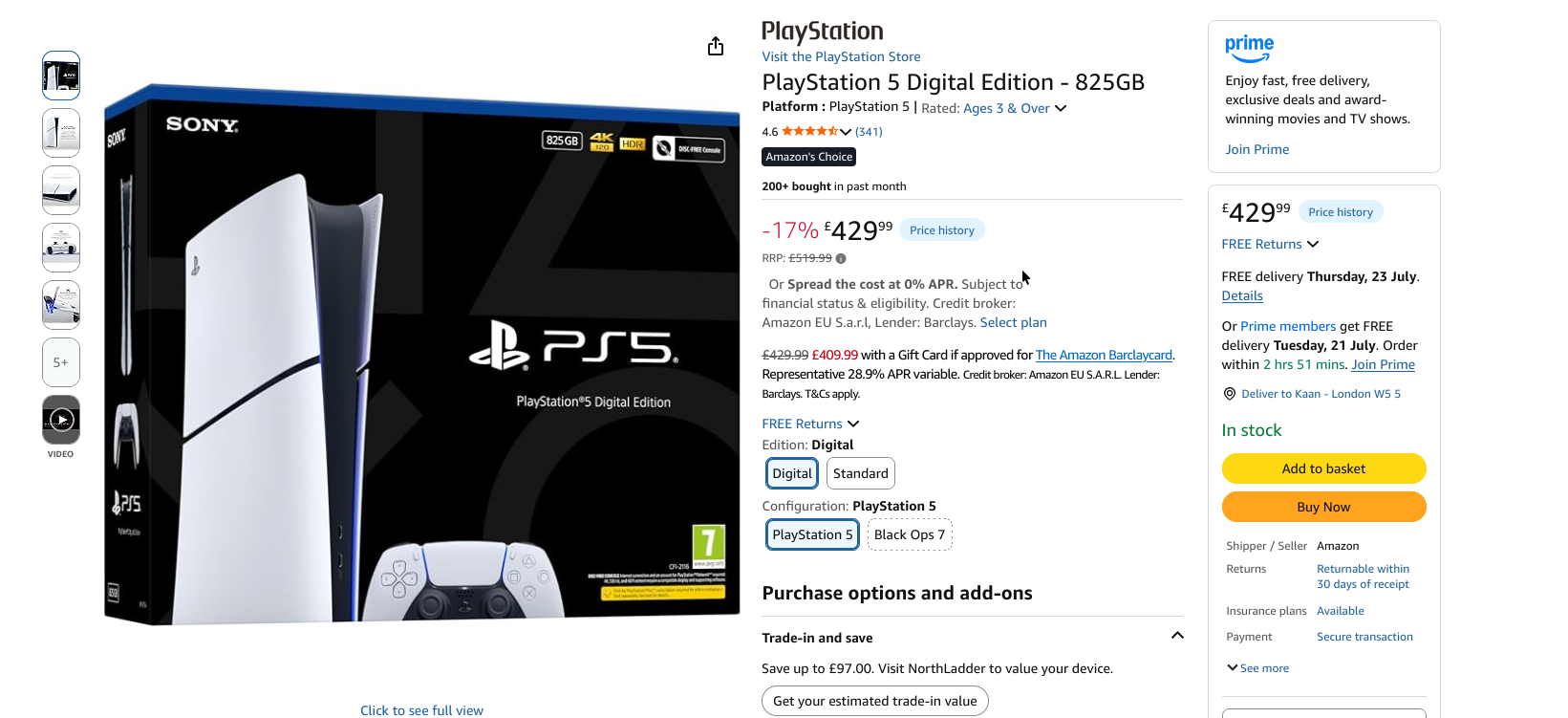Click the RRP info icon

coord(841,258)
